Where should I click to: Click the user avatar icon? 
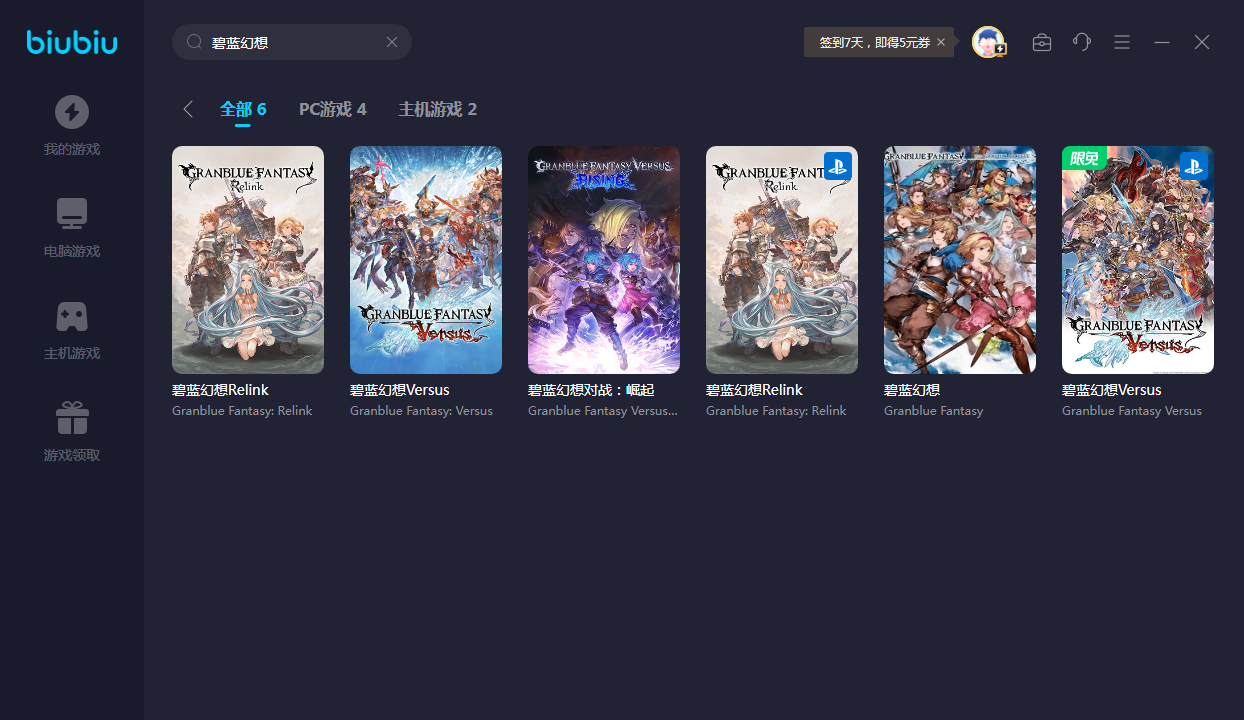click(x=988, y=42)
